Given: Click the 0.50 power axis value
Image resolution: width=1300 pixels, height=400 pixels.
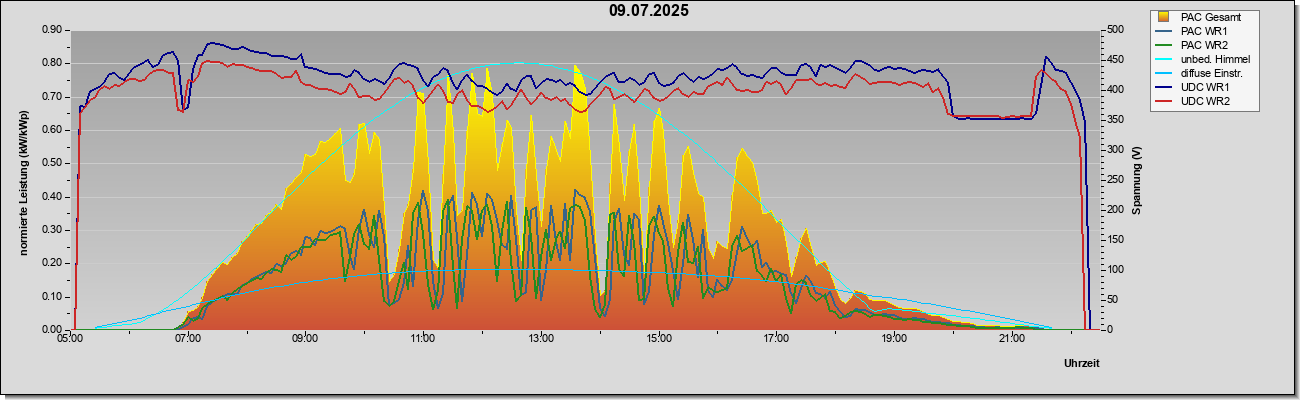Looking at the screenshot, I should click(53, 163).
